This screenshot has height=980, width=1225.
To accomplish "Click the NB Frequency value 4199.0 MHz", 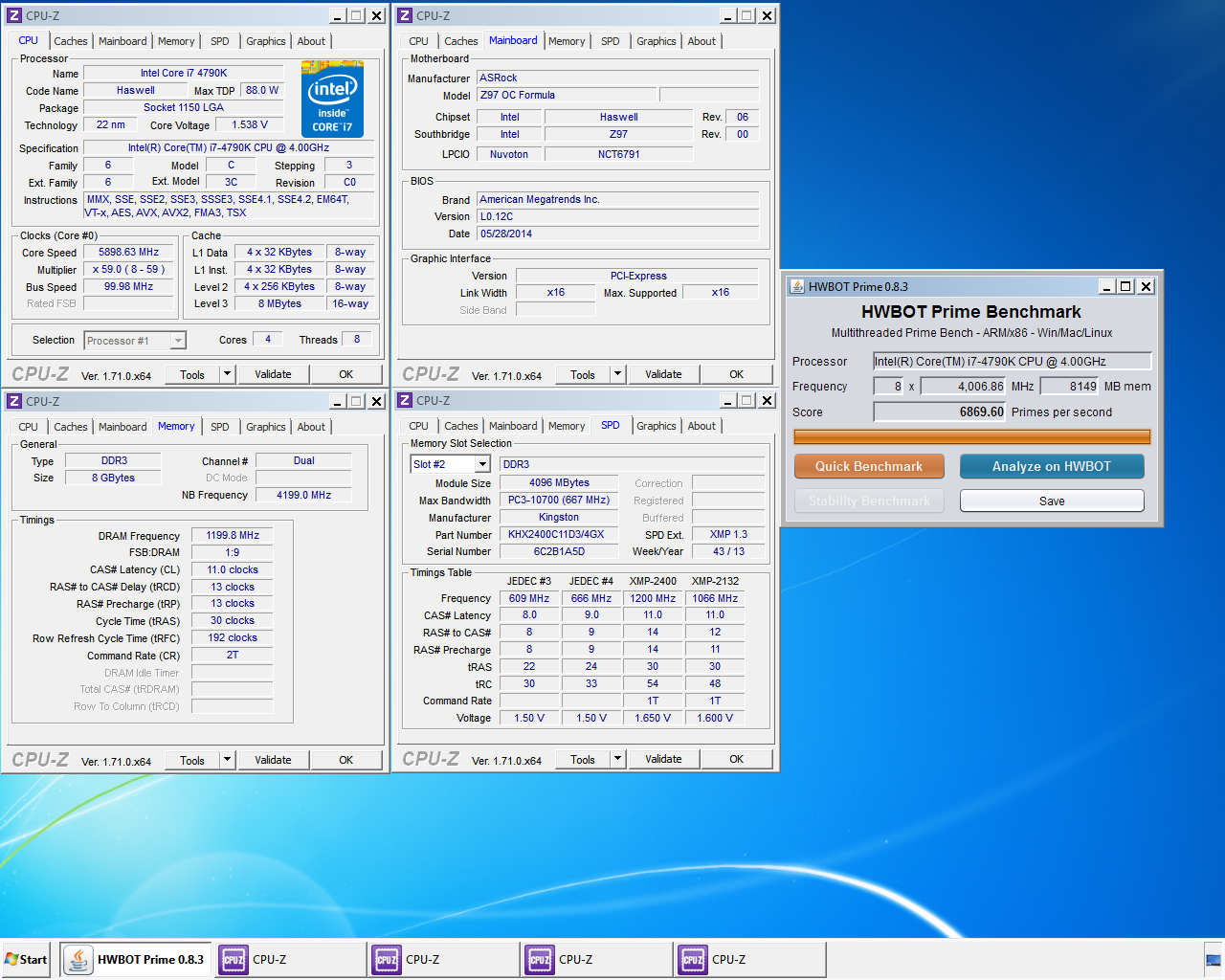I will pos(303,495).
